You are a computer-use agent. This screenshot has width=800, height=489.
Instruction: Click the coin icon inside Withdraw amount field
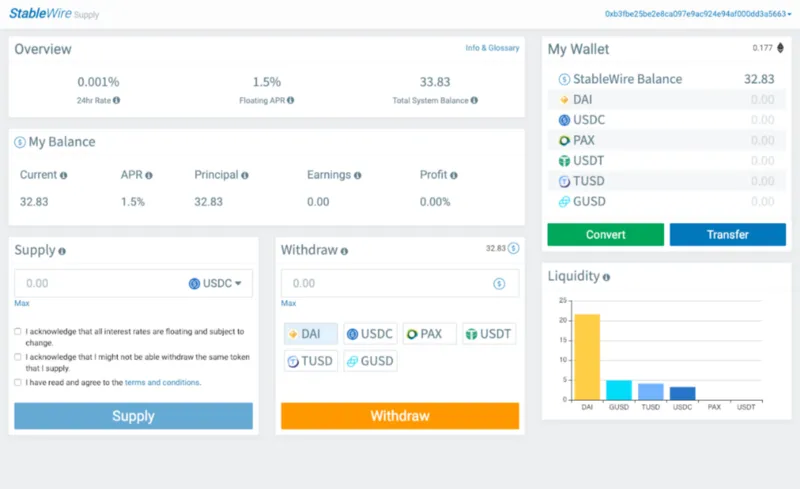[499, 283]
